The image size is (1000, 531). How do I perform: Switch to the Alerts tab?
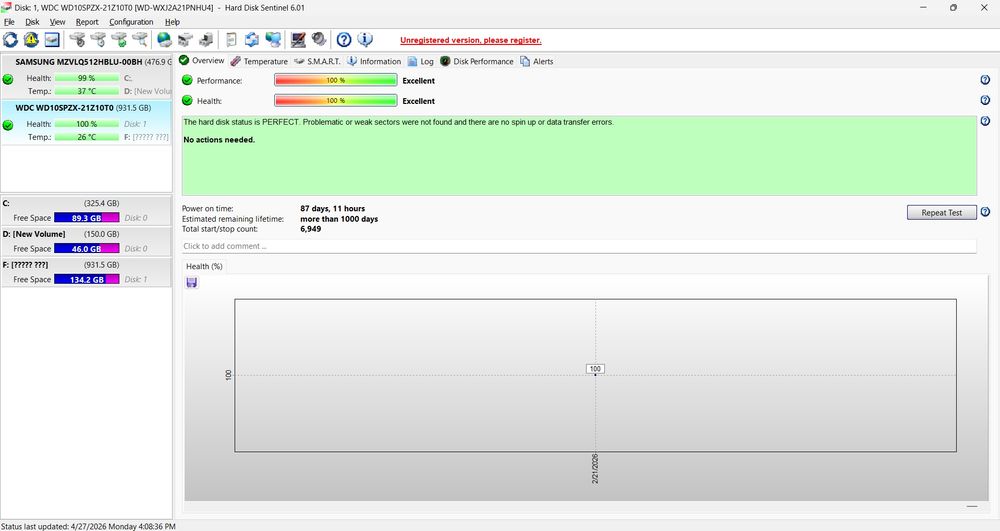pyautogui.click(x=536, y=61)
